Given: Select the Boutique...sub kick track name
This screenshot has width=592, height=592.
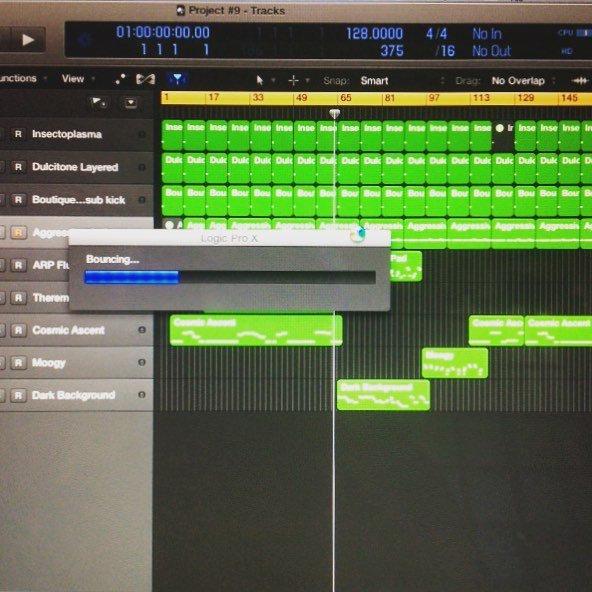Looking at the screenshot, I should point(79,200).
